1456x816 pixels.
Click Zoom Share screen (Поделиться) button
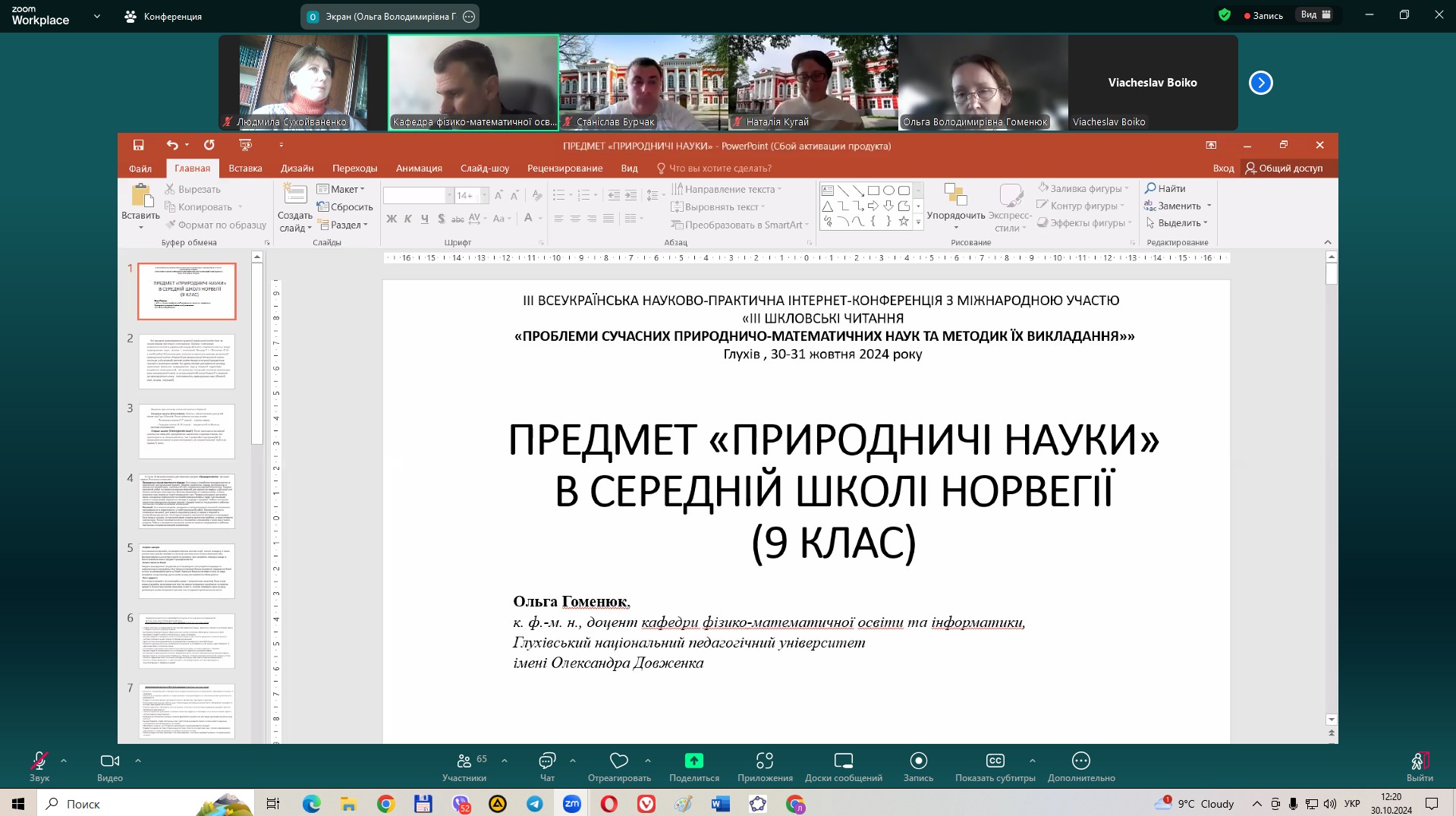click(694, 767)
